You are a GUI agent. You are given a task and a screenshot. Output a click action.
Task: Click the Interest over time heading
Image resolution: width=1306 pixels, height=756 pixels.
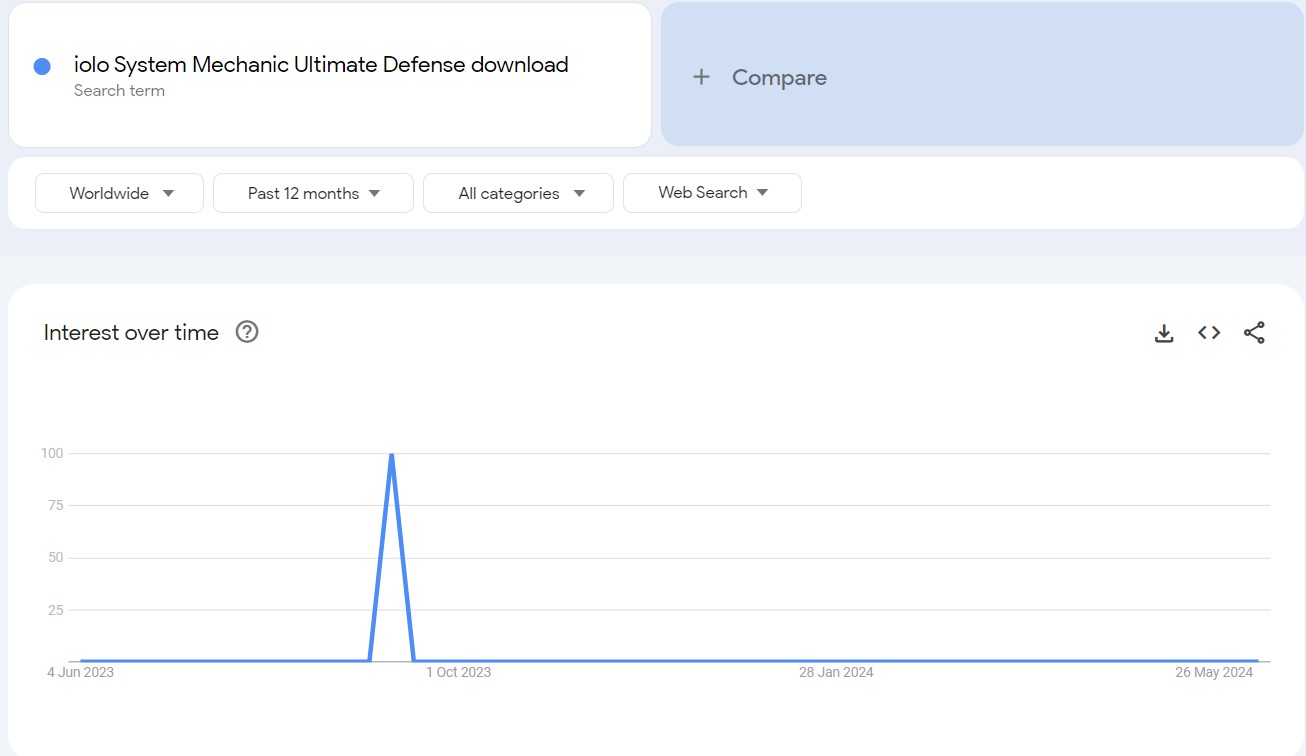[x=131, y=333]
